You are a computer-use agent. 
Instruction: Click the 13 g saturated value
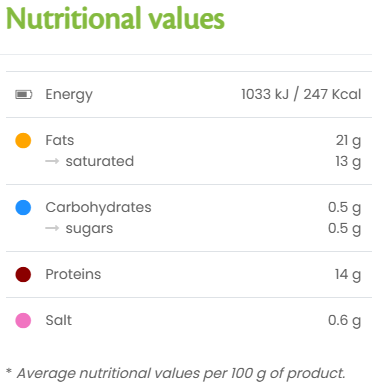(348, 162)
